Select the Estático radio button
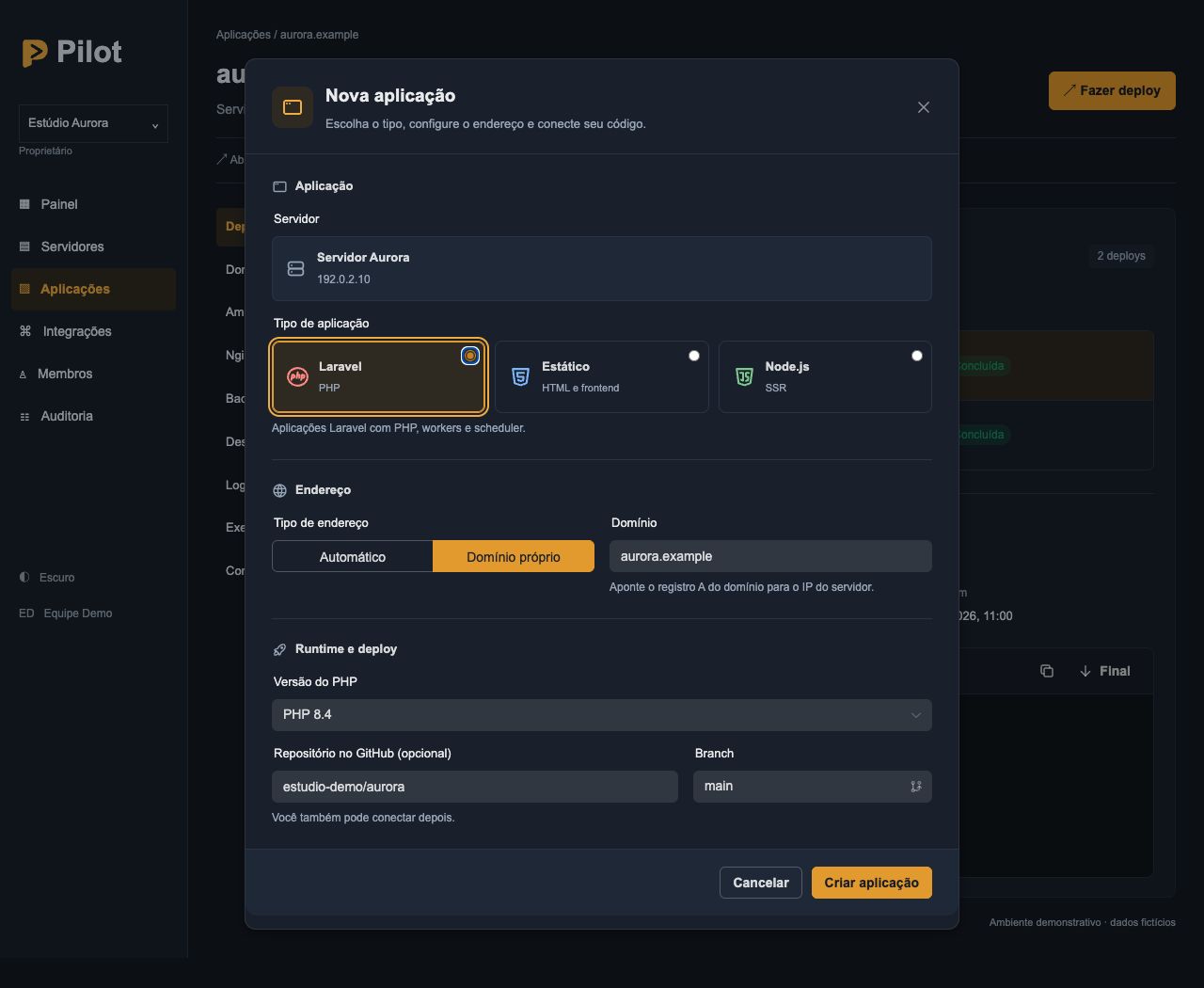Viewport: 1204px width, 988px height. click(694, 356)
